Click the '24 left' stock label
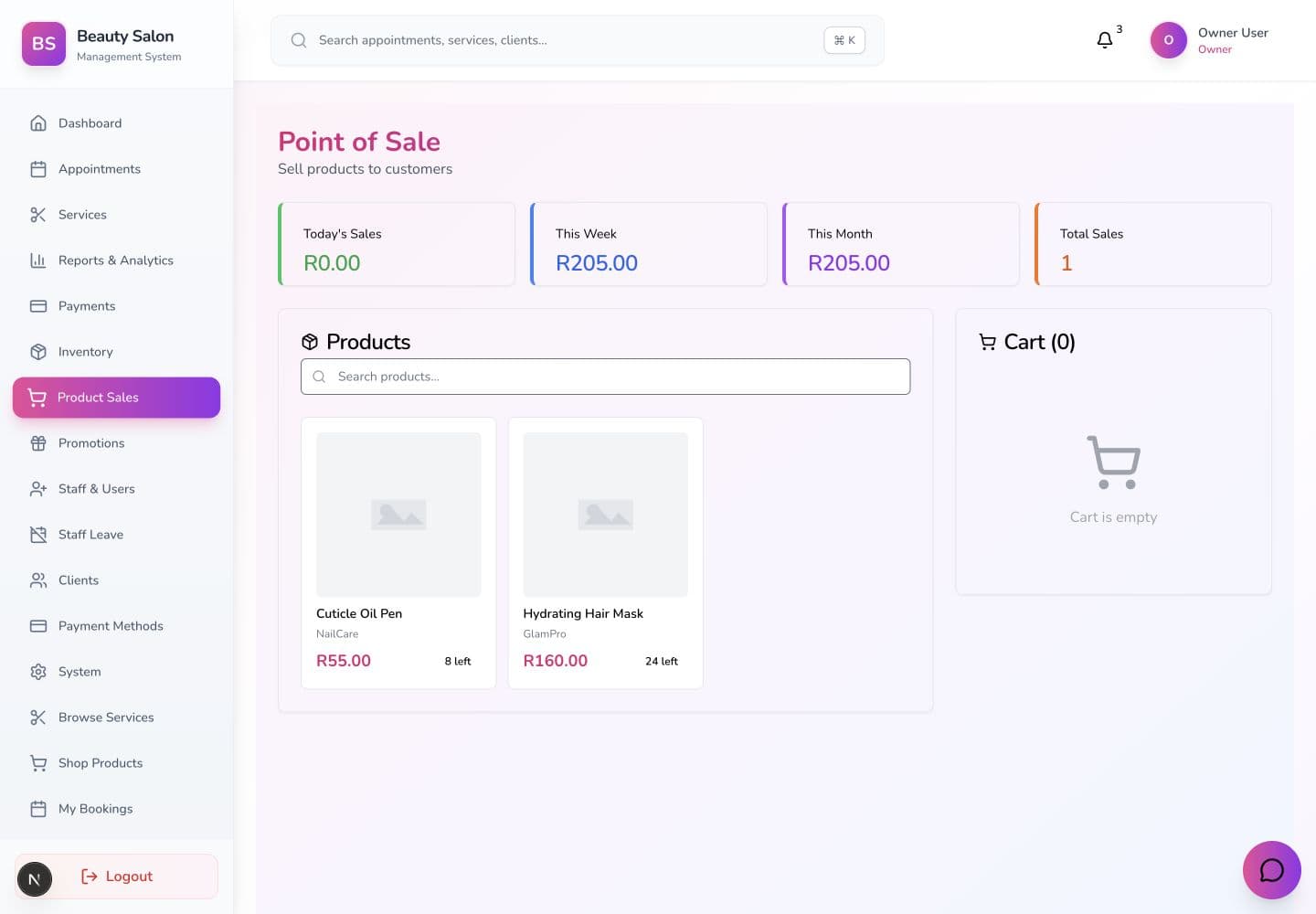1316x914 pixels. (662, 661)
